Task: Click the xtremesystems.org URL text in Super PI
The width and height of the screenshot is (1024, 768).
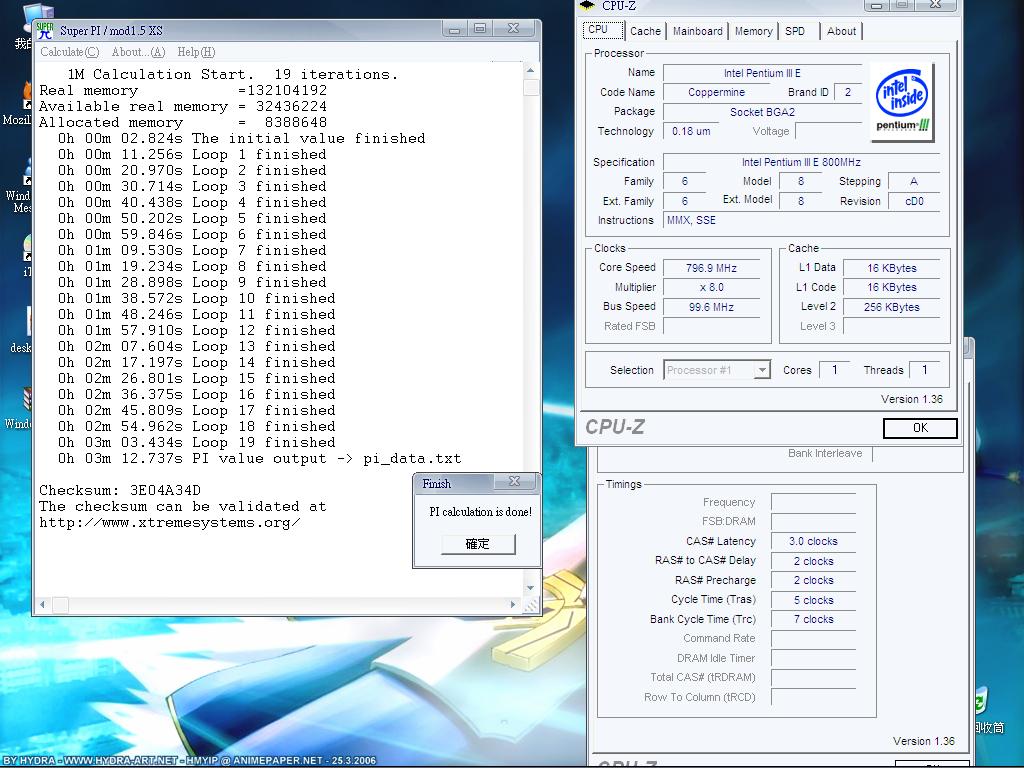Action: pyautogui.click(x=170, y=522)
